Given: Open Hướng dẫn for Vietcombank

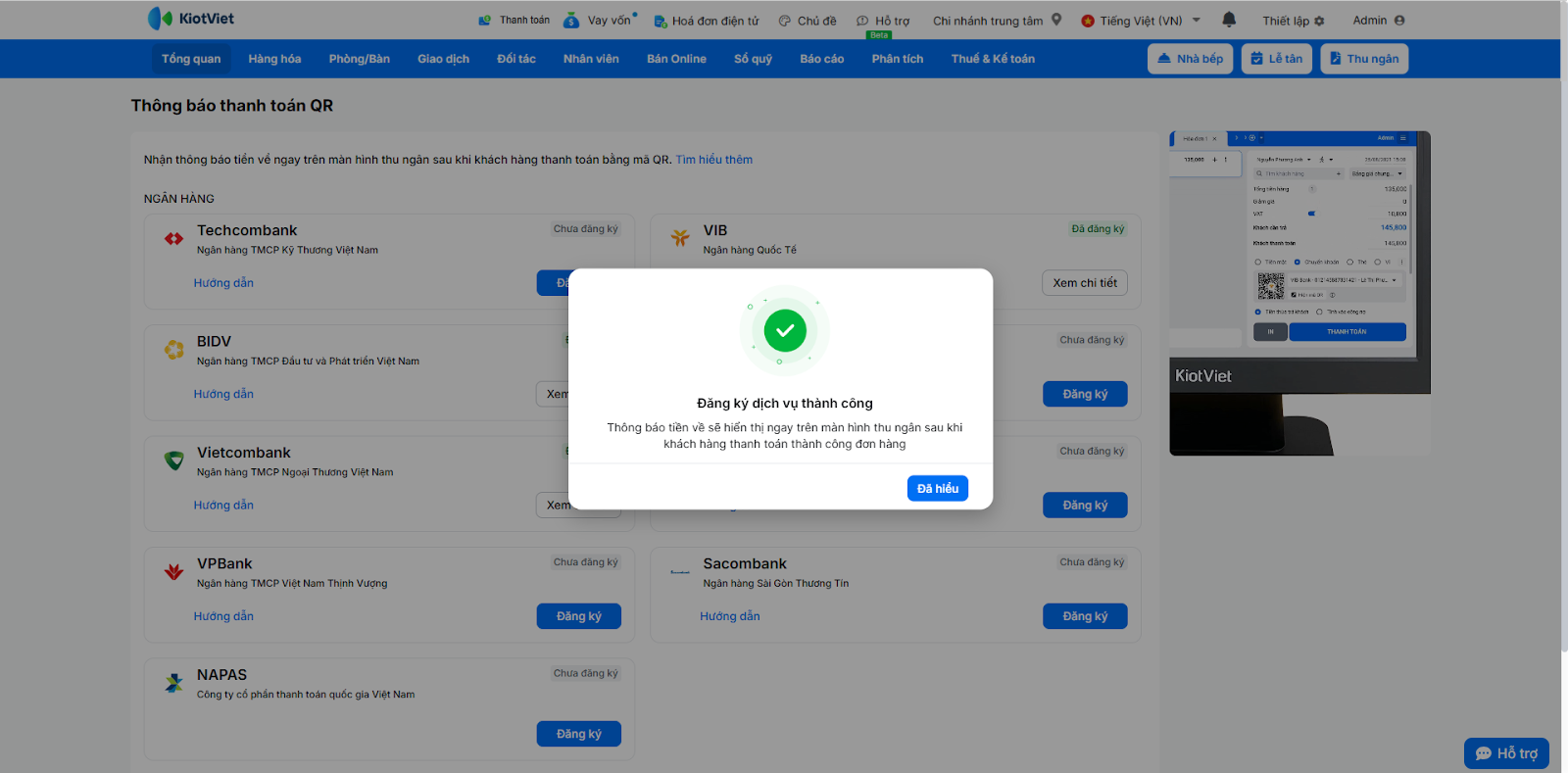Looking at the screenshot, I should (x=223, y=506).
